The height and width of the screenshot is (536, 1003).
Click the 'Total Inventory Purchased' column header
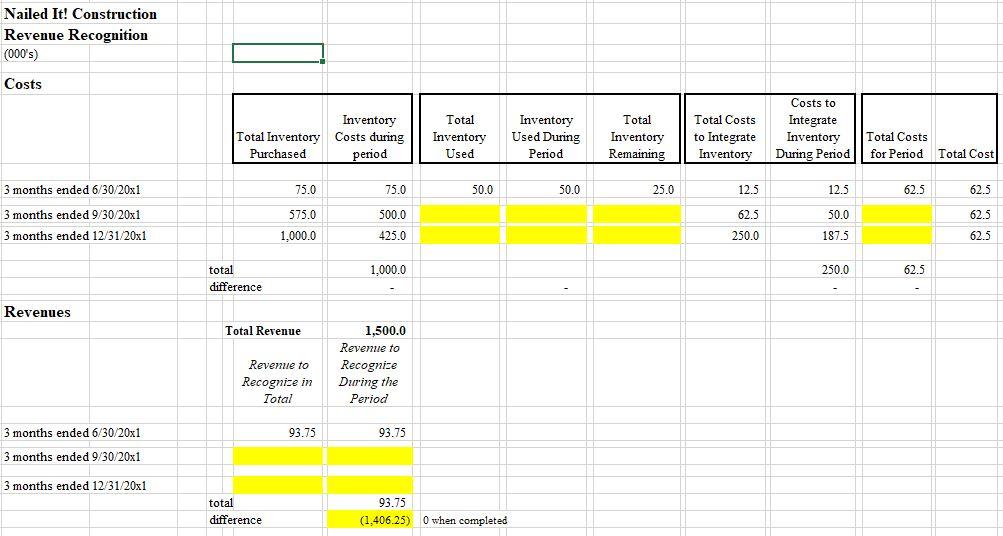(x=278, y=145)
